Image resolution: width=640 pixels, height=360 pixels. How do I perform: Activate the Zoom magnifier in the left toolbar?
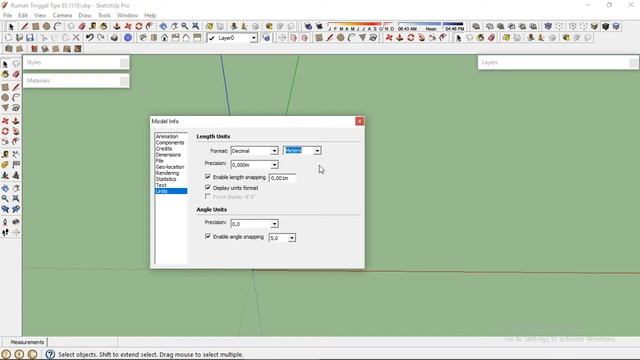[x=5, y=199]
